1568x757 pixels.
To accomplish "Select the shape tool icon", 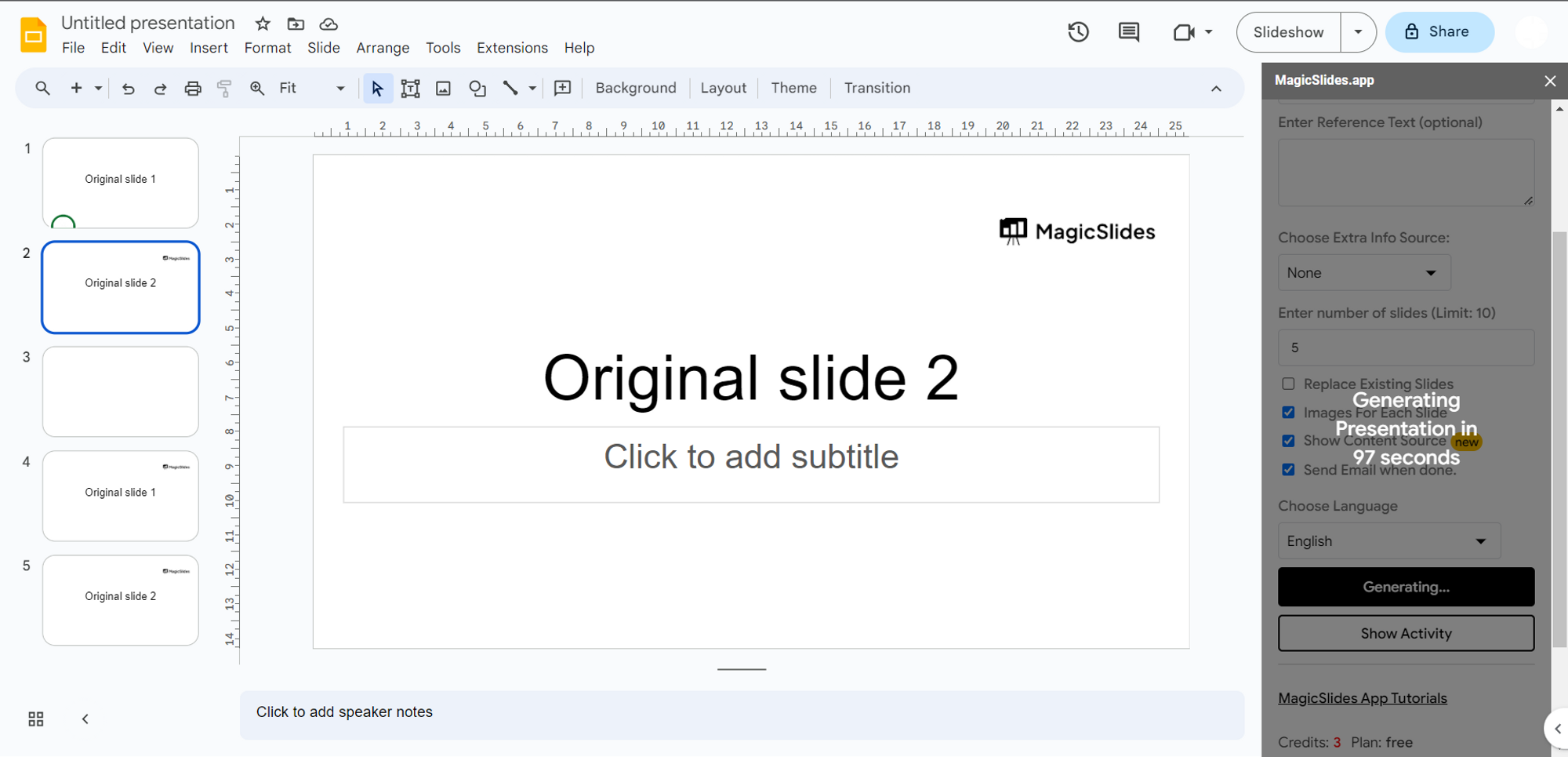I will point(477,89).
